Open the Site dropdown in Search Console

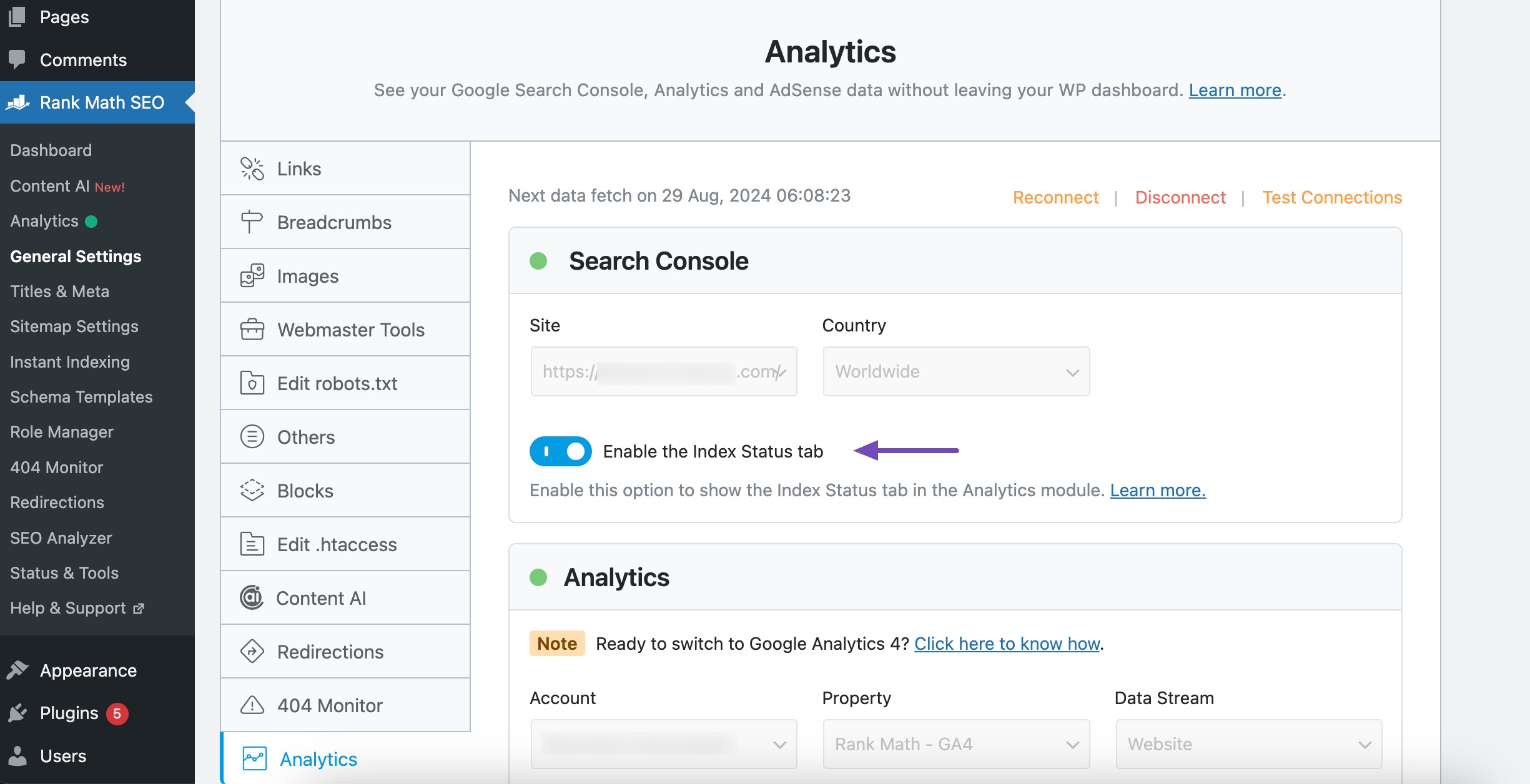click(x=663, y=371)
